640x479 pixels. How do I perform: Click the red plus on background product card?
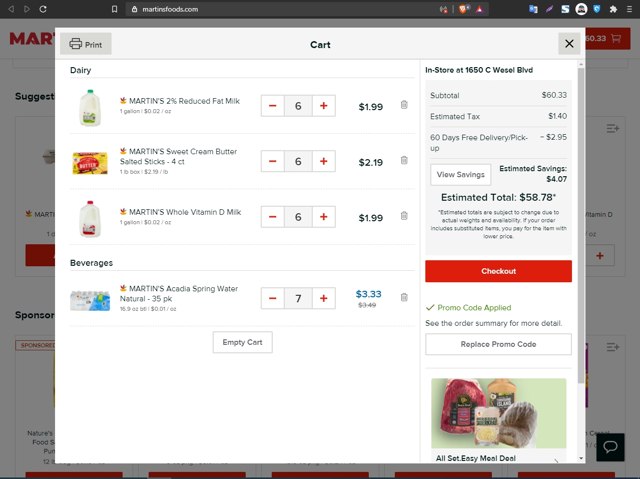tap(600, 256)
